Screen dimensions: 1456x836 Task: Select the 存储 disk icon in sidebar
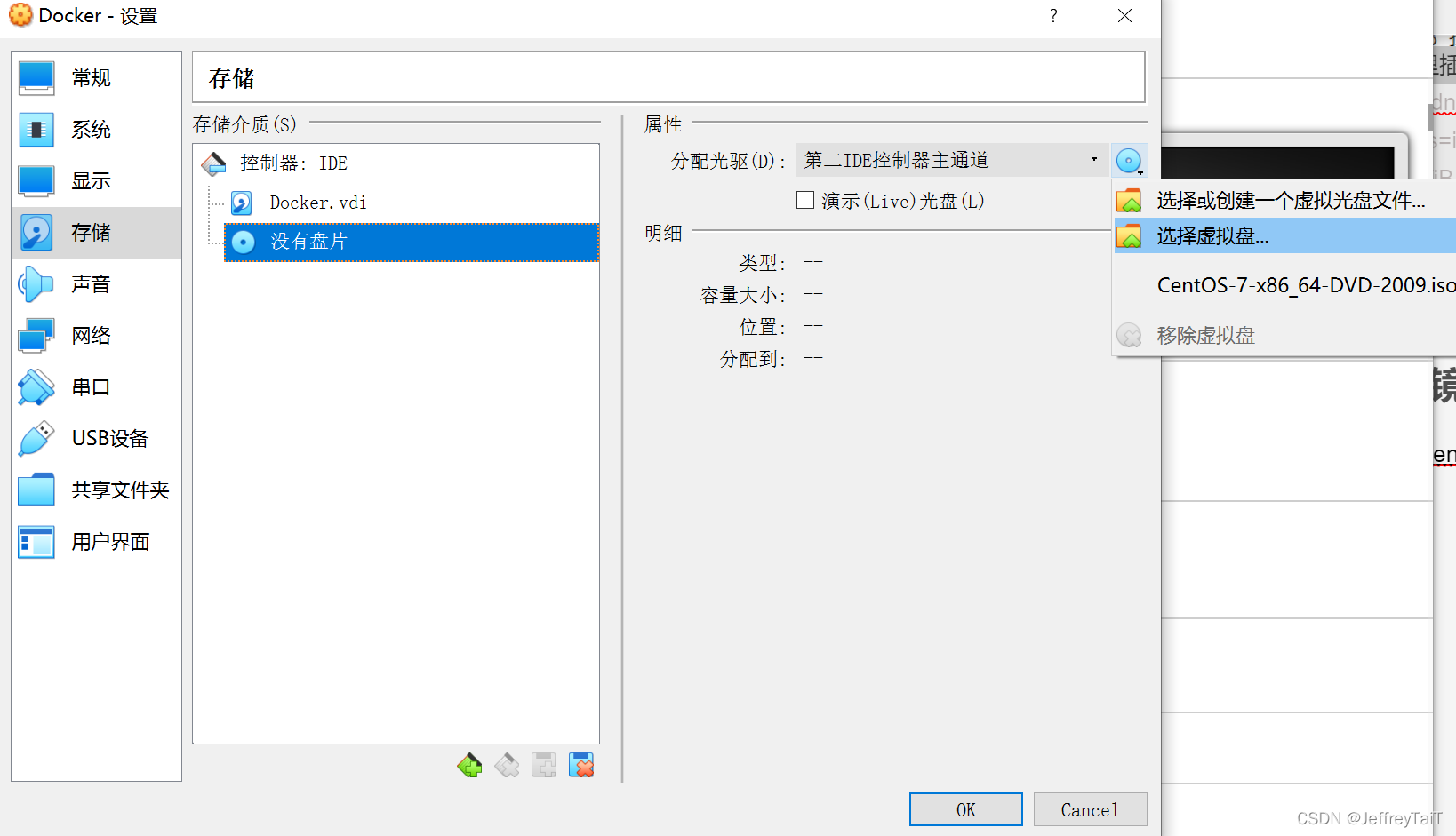click(x=36, y=233)
